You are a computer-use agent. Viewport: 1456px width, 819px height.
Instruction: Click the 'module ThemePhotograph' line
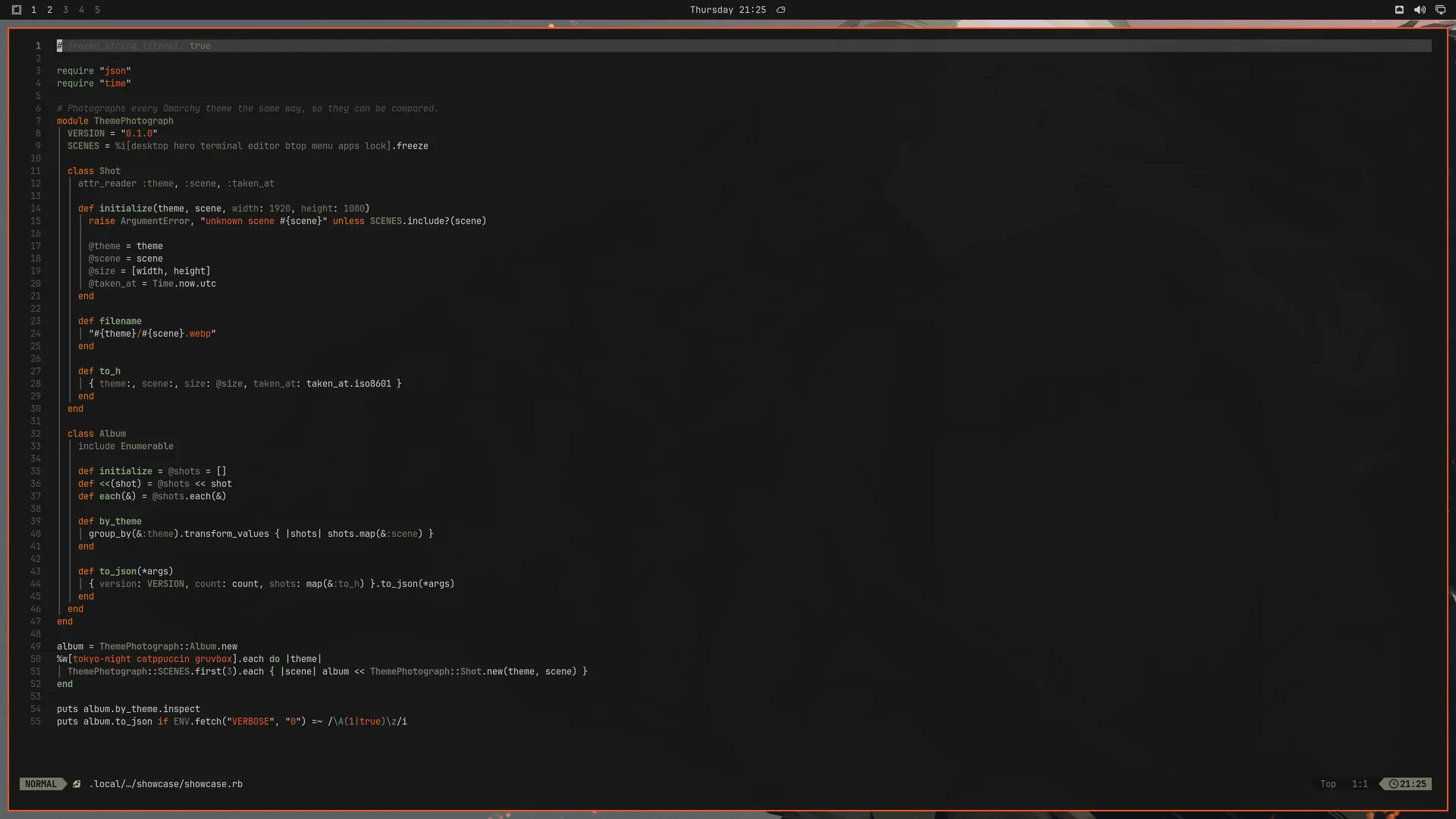[115, 121]
